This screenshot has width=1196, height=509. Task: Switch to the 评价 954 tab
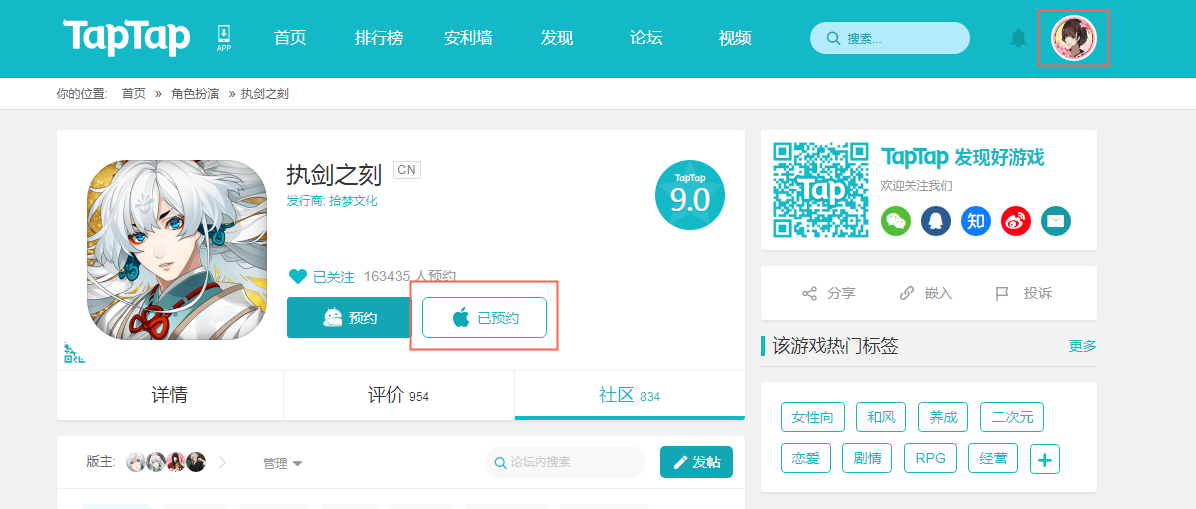(x=399, y=395)
